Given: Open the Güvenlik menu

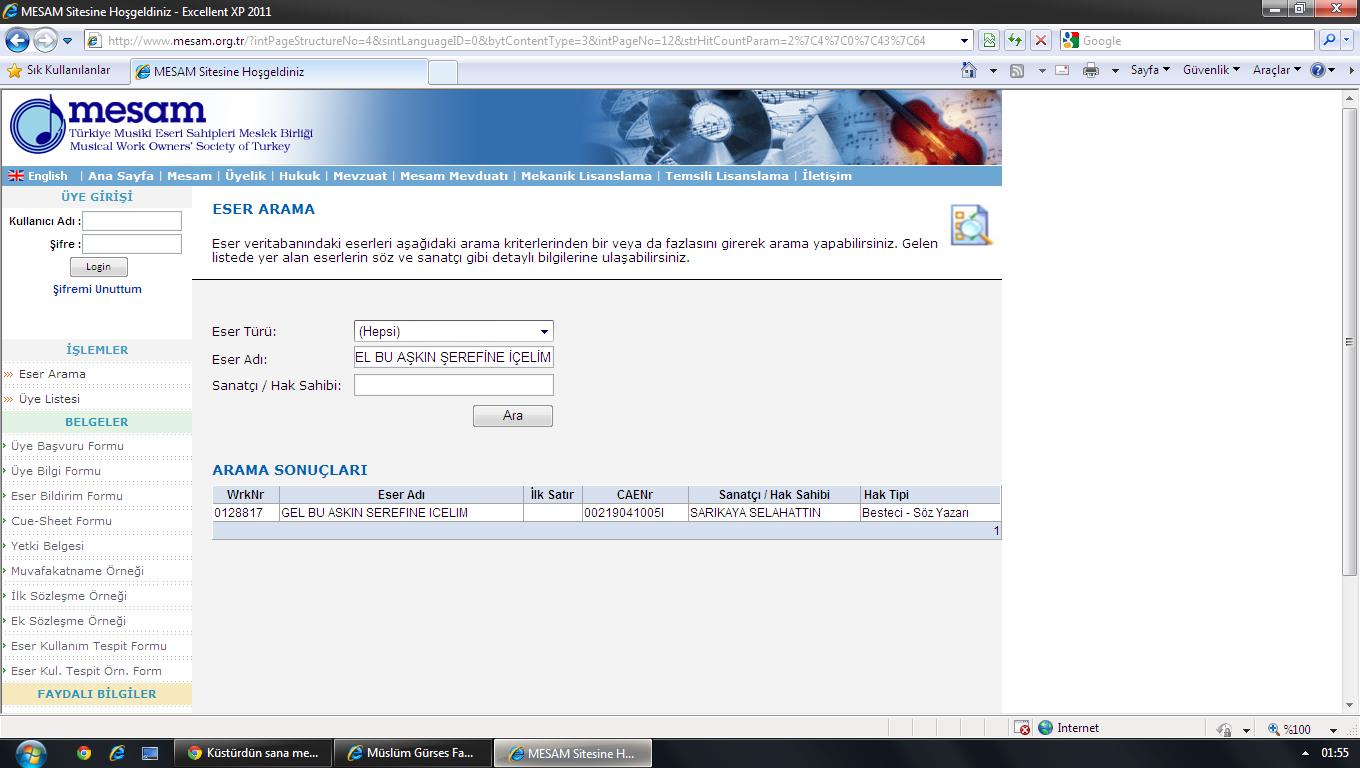Looking at the screenshot, I should tap(1211, 70).
